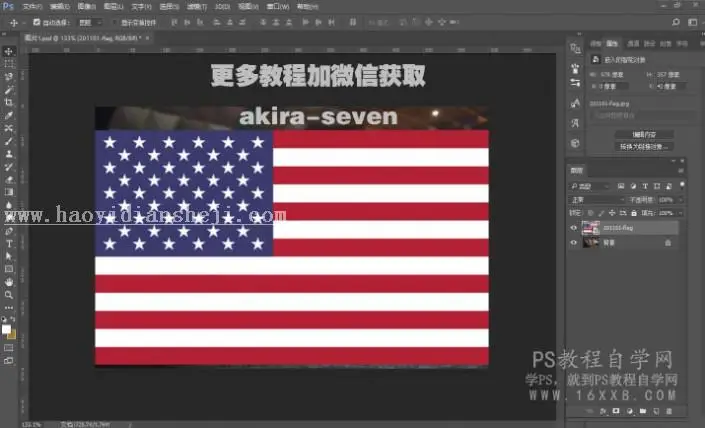705x428 pixels.
Task: Select the Magic Wand tool
Action: click(x=9, y=89)
